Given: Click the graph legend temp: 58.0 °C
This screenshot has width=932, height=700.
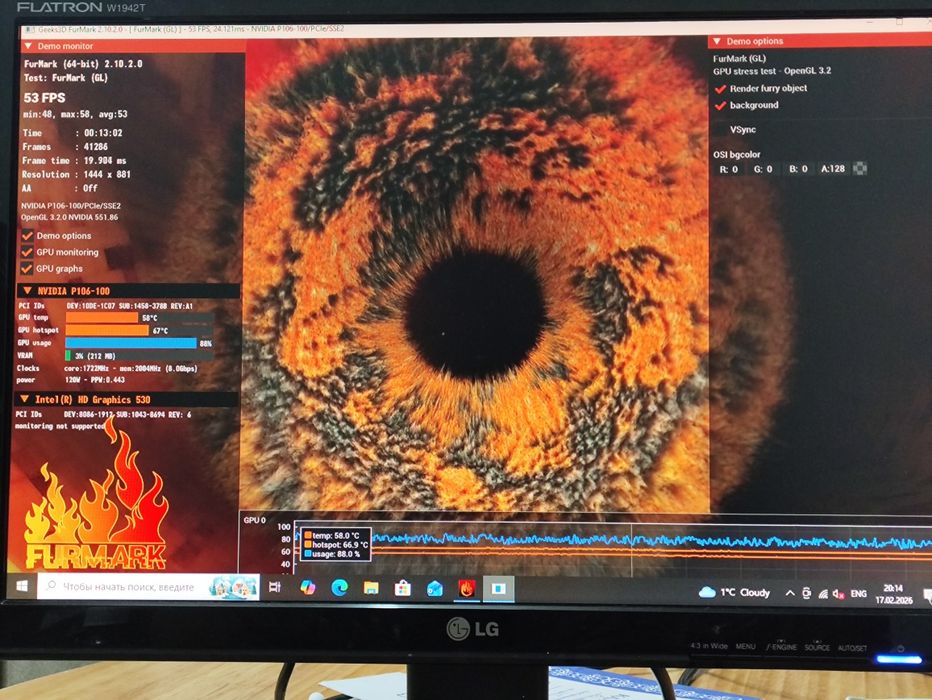Looking at the screenshot, I should pos(332,535).
